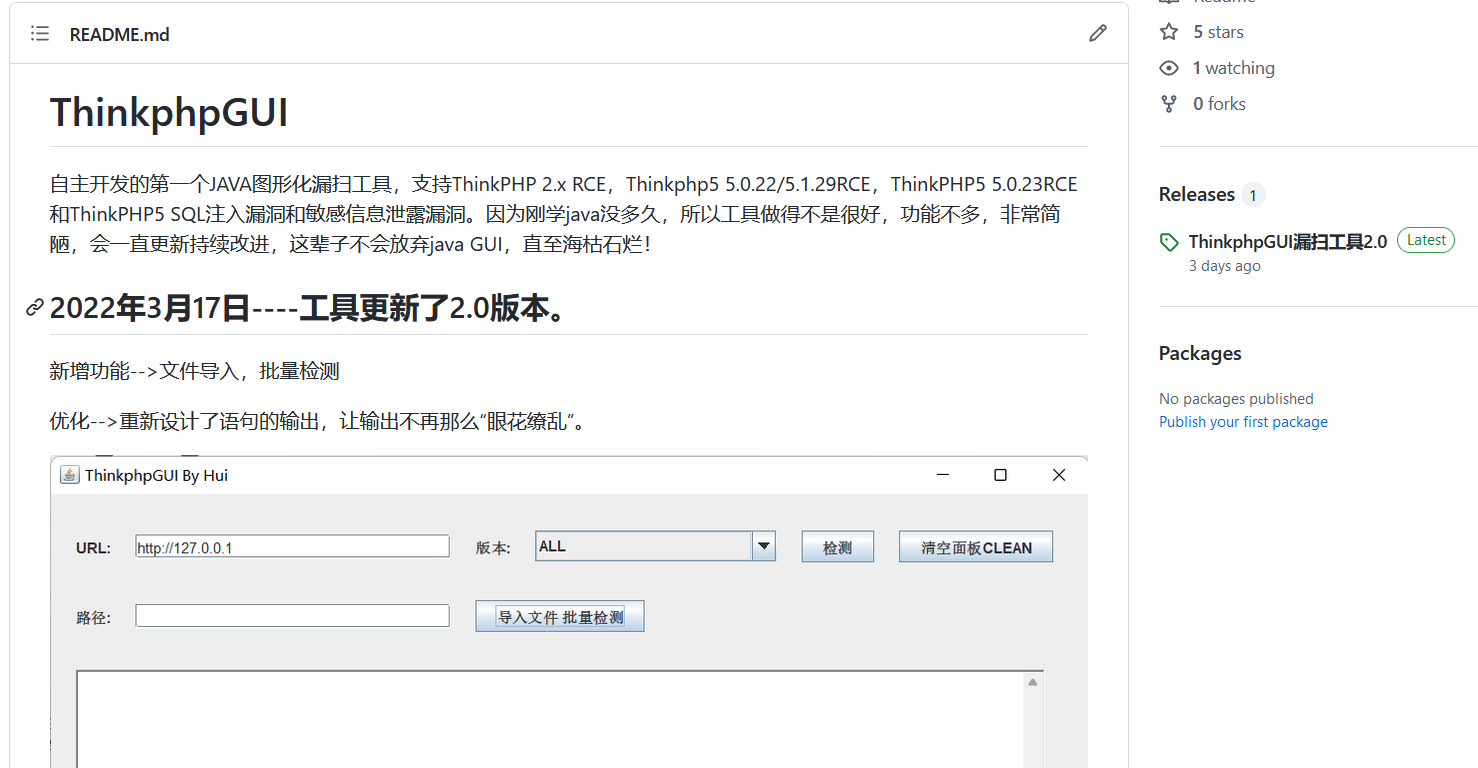The image size is (1478, 768).
Task: Click the URL input field with http://127.0.0.1
Action: (292, 547)
